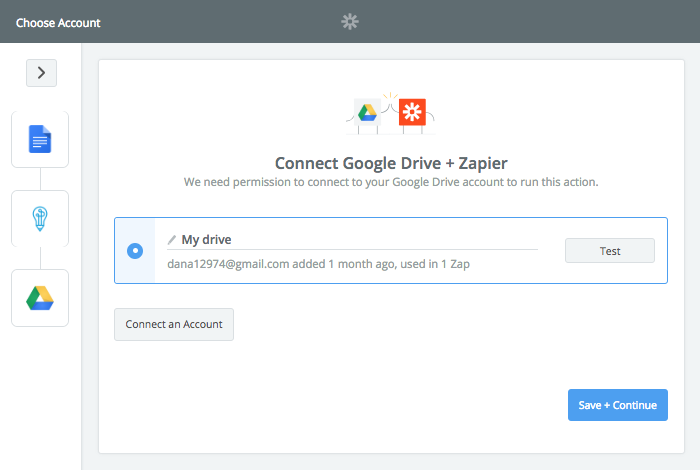Click the Connect Google Drive + Zapier heading
The image size is (700, 470).
click(x=391, y=163)
